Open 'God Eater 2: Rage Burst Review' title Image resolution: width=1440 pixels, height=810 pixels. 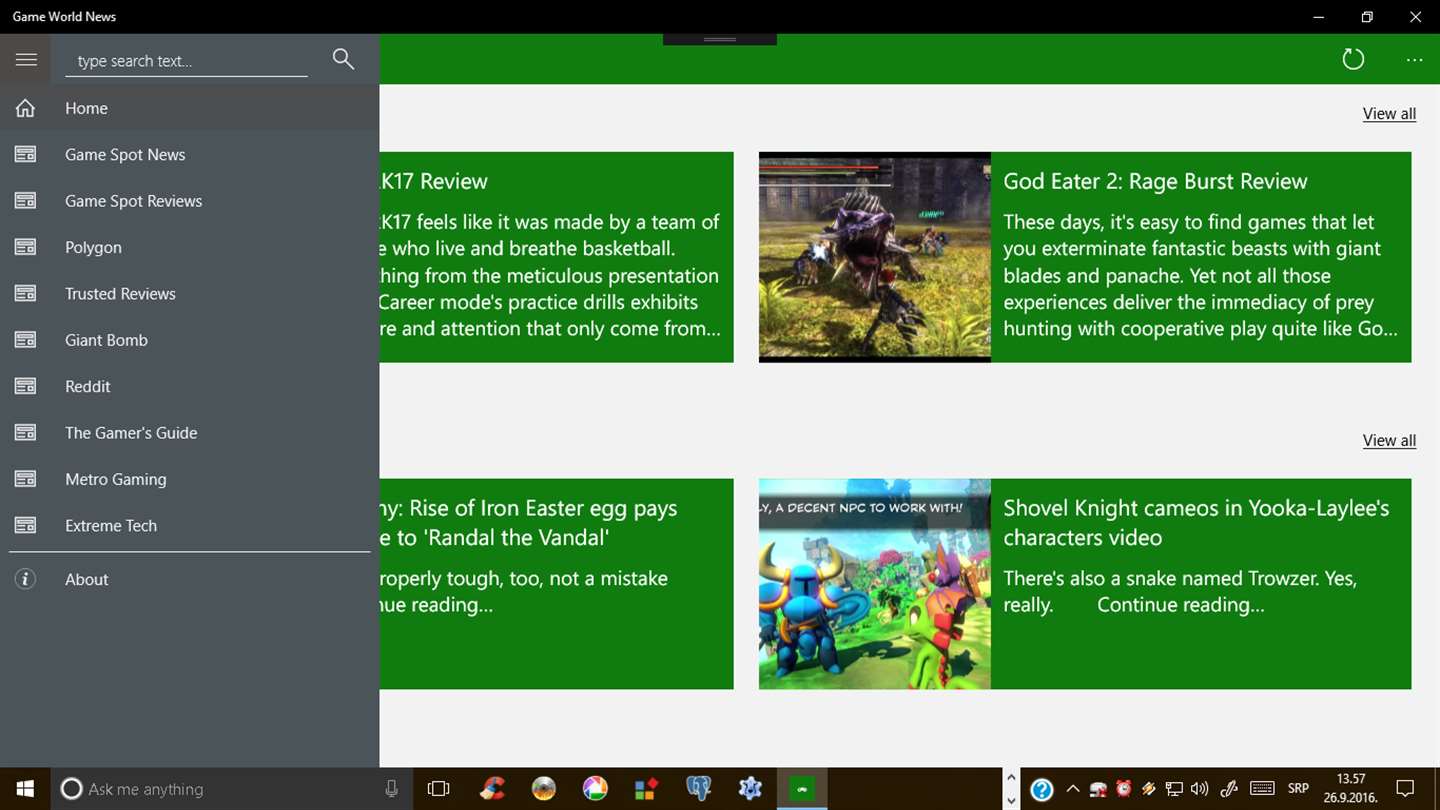pos(1155,182)
